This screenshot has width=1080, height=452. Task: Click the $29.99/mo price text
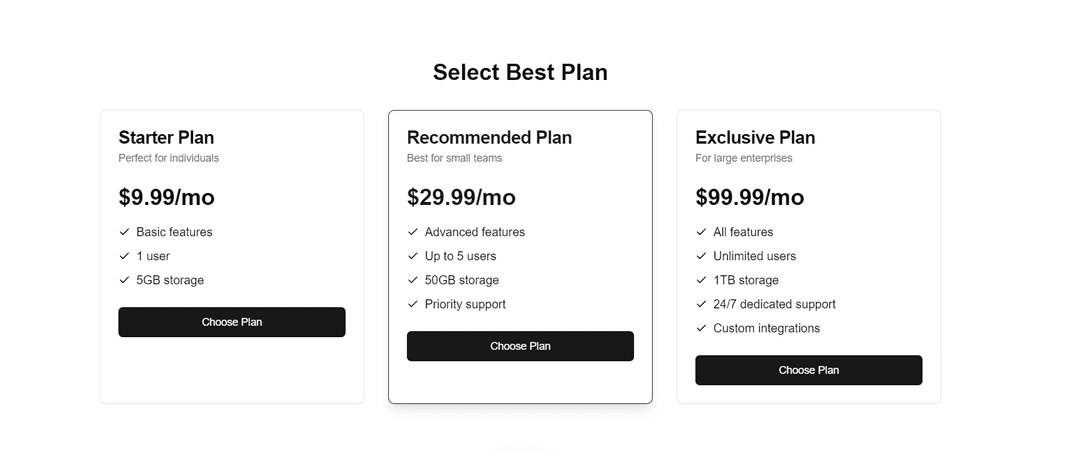point(461,198)
